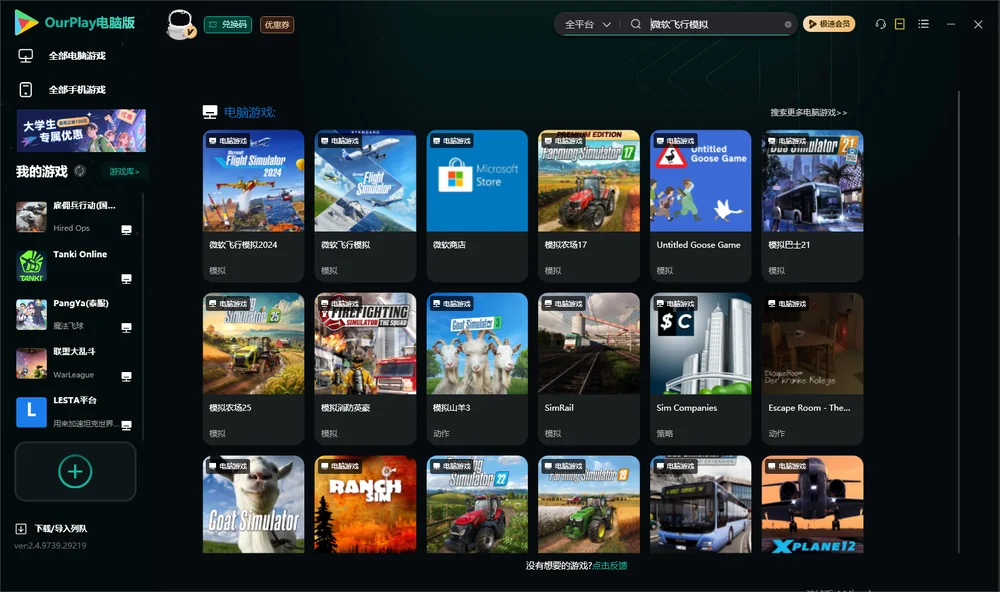The width and height of the screenshot is (1000, 592).
Task: Click the 点击反馈 feedback link
Action: click(x=610, y=565)
